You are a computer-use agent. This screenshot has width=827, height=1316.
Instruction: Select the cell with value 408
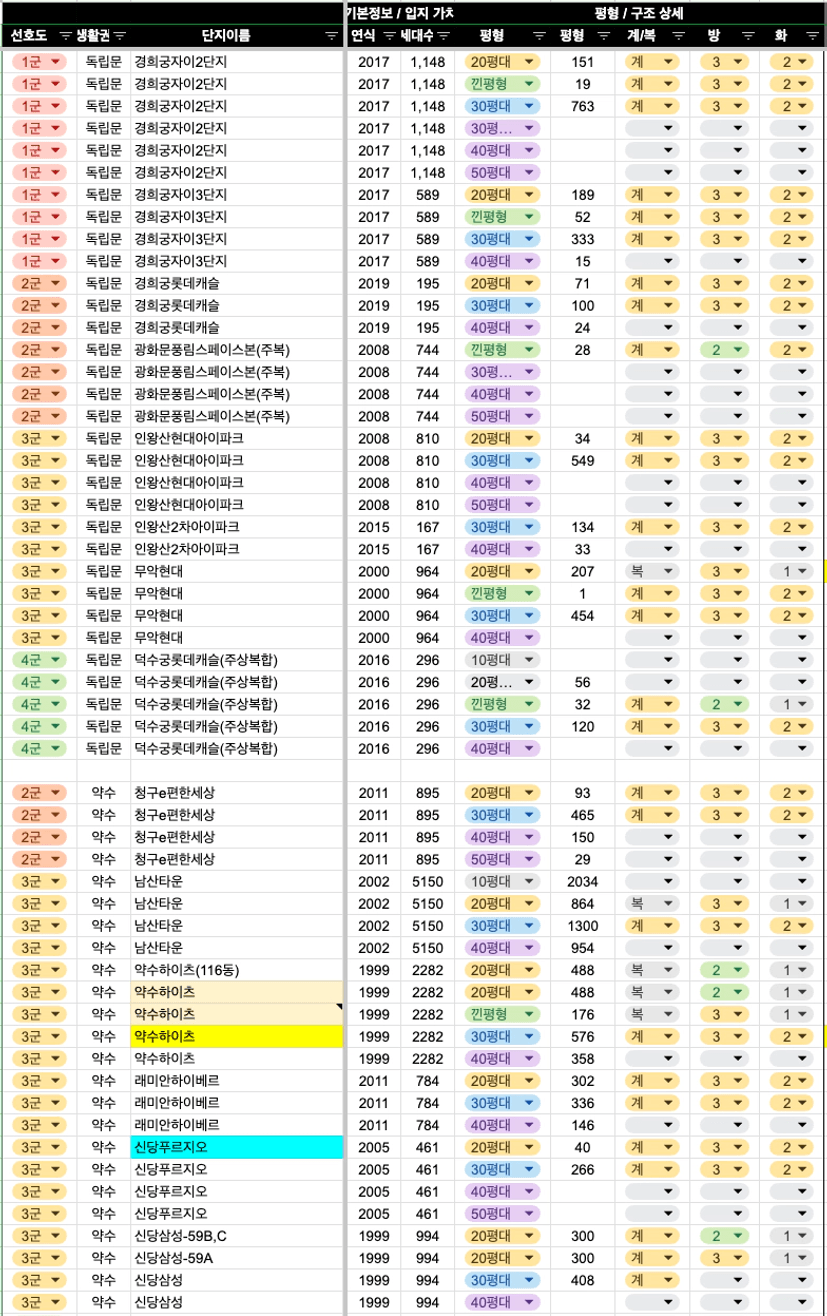[582, 1280]
